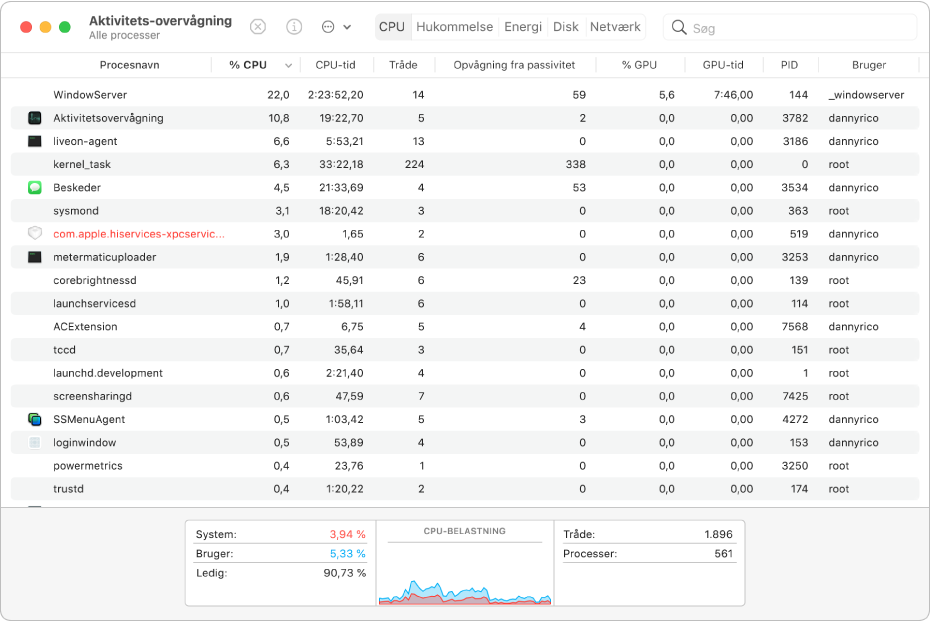931x622 pixels.
Task: Sort by GPU-tid column header
Action: (723, 65)
